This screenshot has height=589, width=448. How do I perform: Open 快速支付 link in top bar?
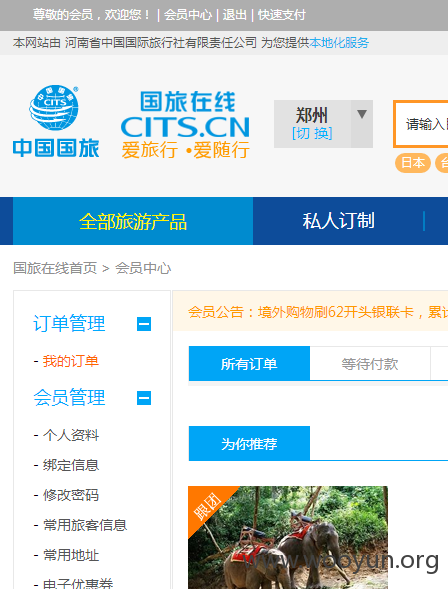click(282, 15)
